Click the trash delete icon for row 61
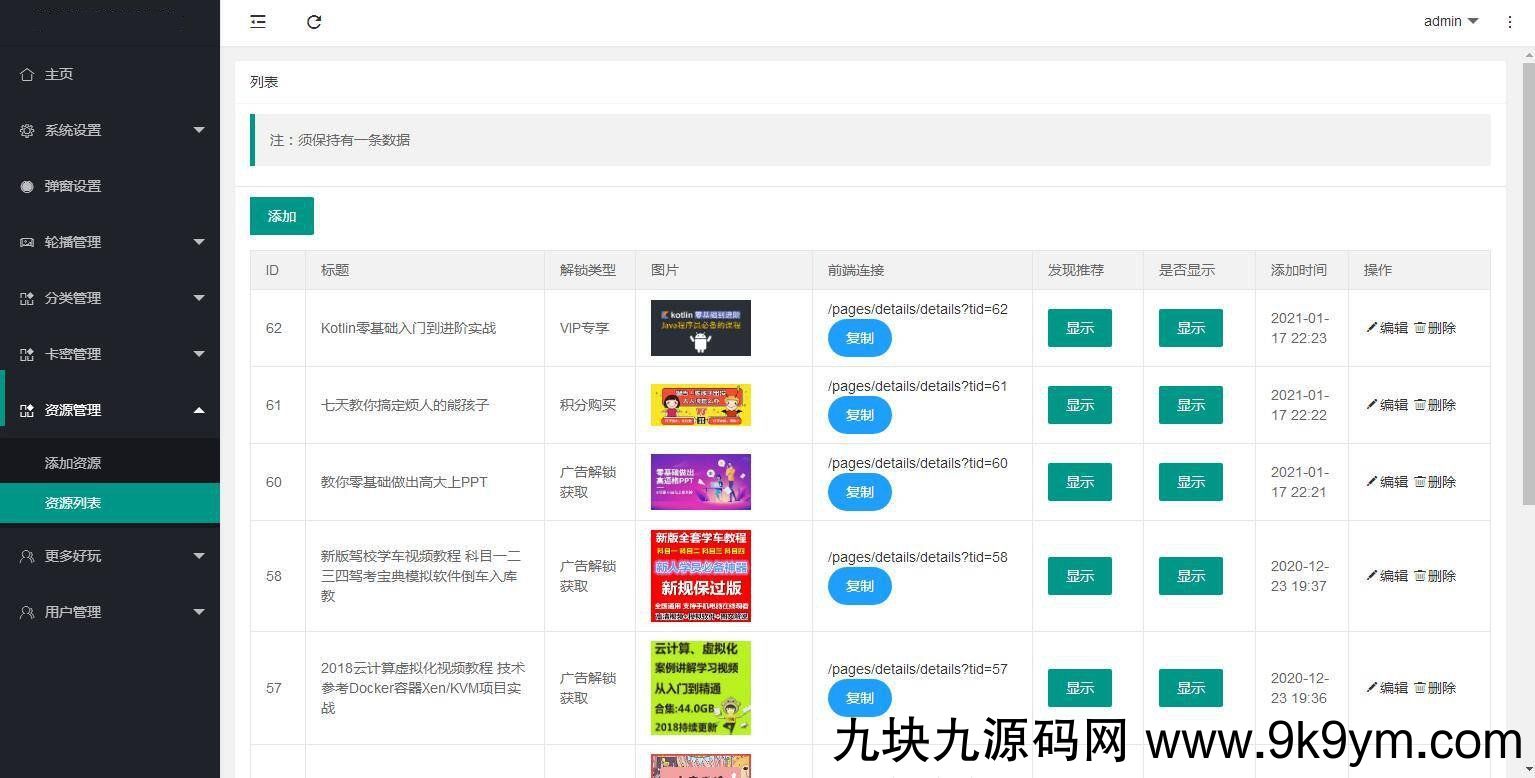1535x778 pixels. click(1419, 405)
